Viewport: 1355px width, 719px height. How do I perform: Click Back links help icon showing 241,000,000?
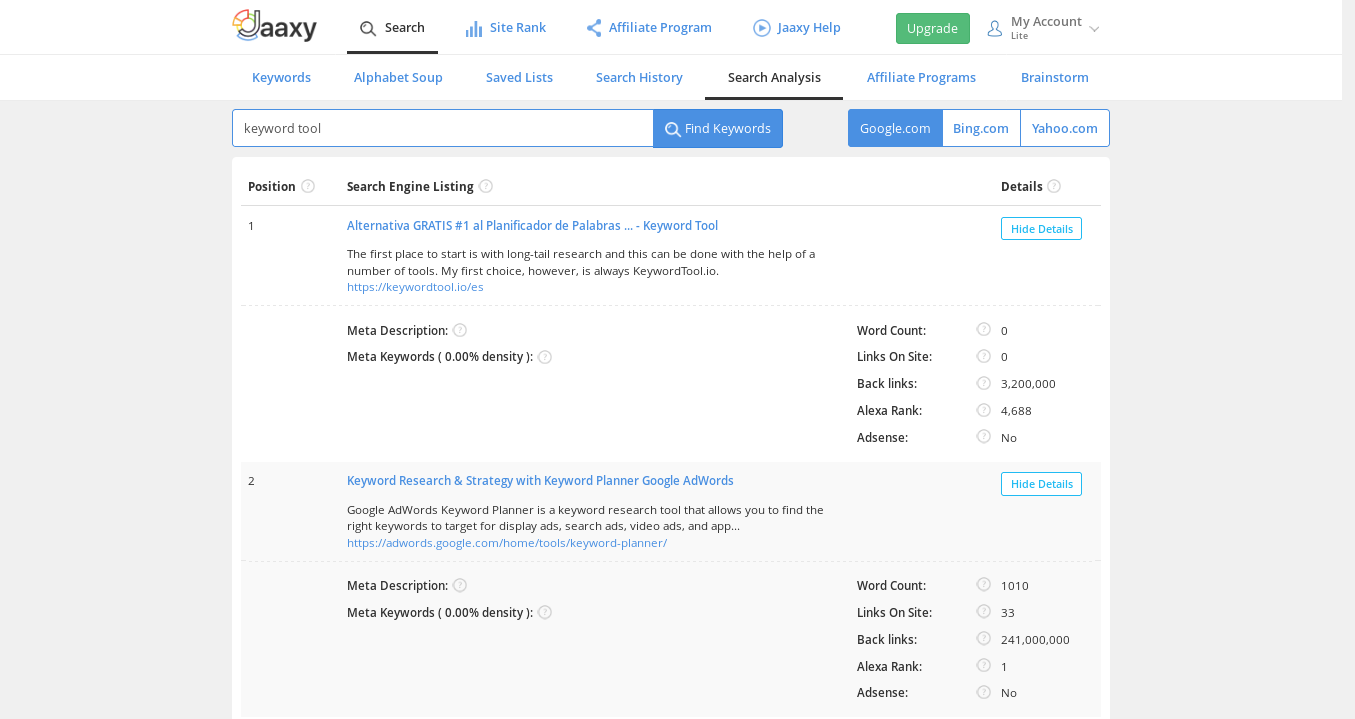pyautogui.click(x=984, y=638)
